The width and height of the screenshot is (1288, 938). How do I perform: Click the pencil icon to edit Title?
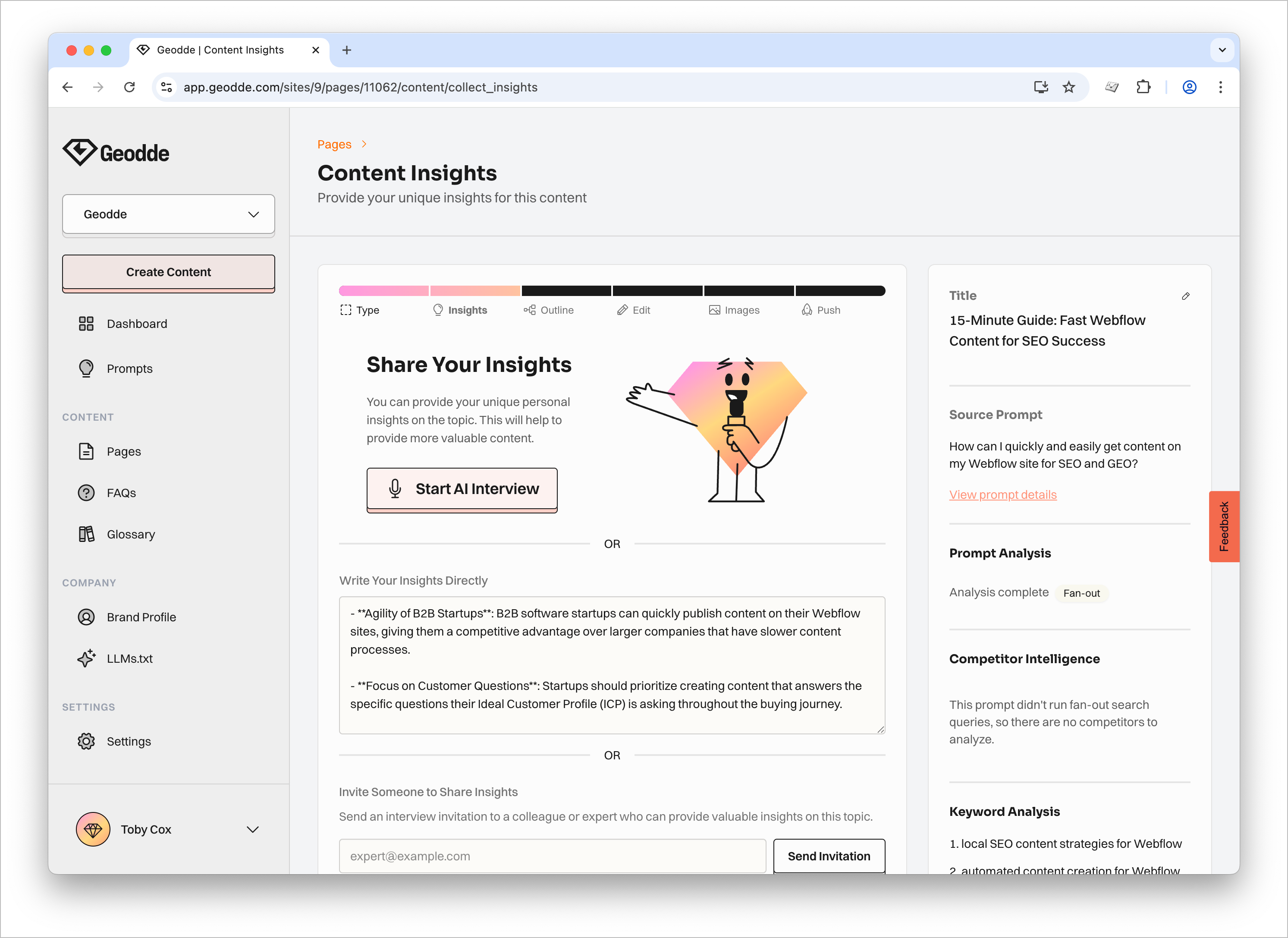(1185, 296)
